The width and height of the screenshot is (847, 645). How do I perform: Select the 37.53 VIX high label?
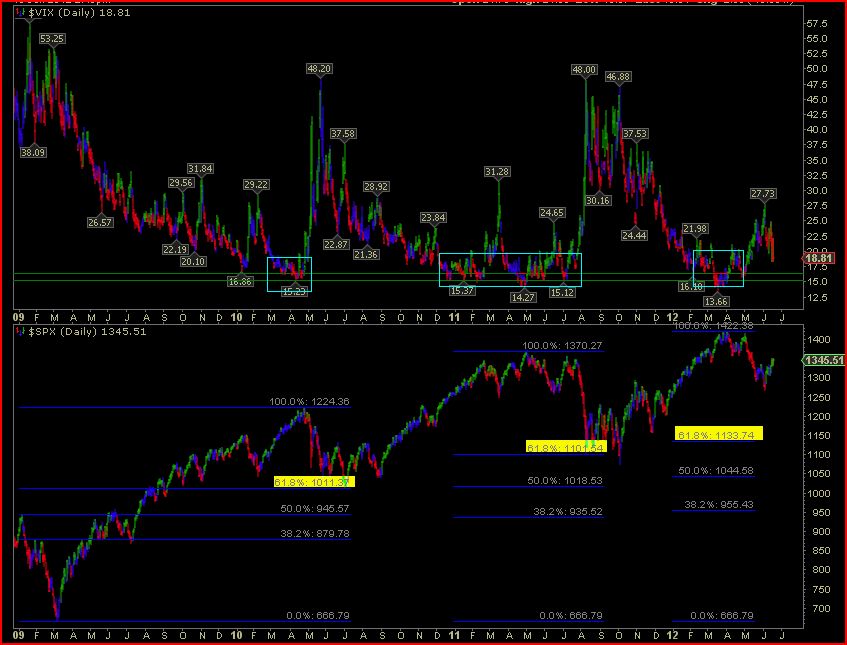(x=635, y=133)
